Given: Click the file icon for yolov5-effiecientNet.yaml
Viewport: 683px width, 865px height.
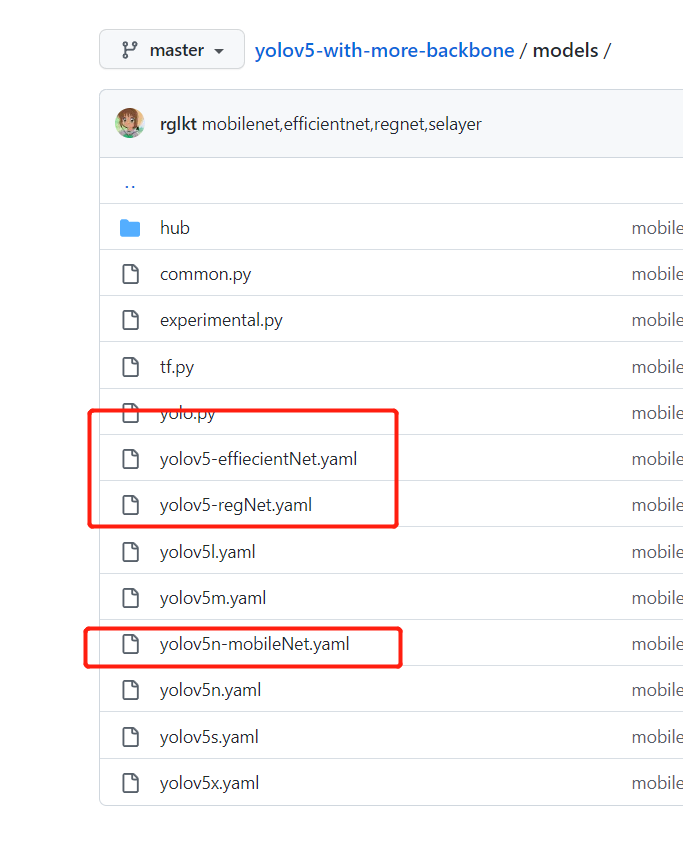Looking at the screenshot, I should coord(131,459).
